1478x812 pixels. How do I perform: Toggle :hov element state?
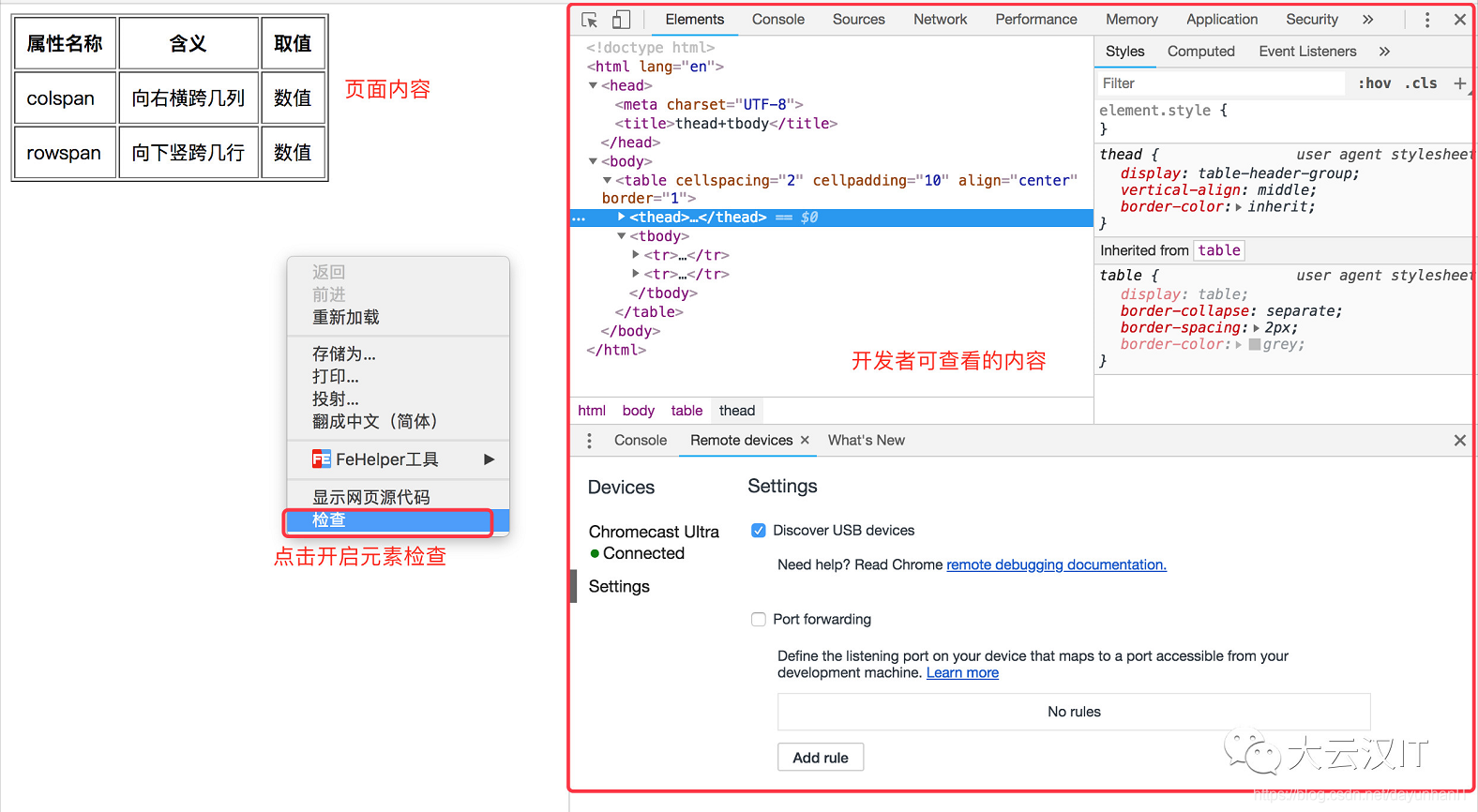[1375, 83]
